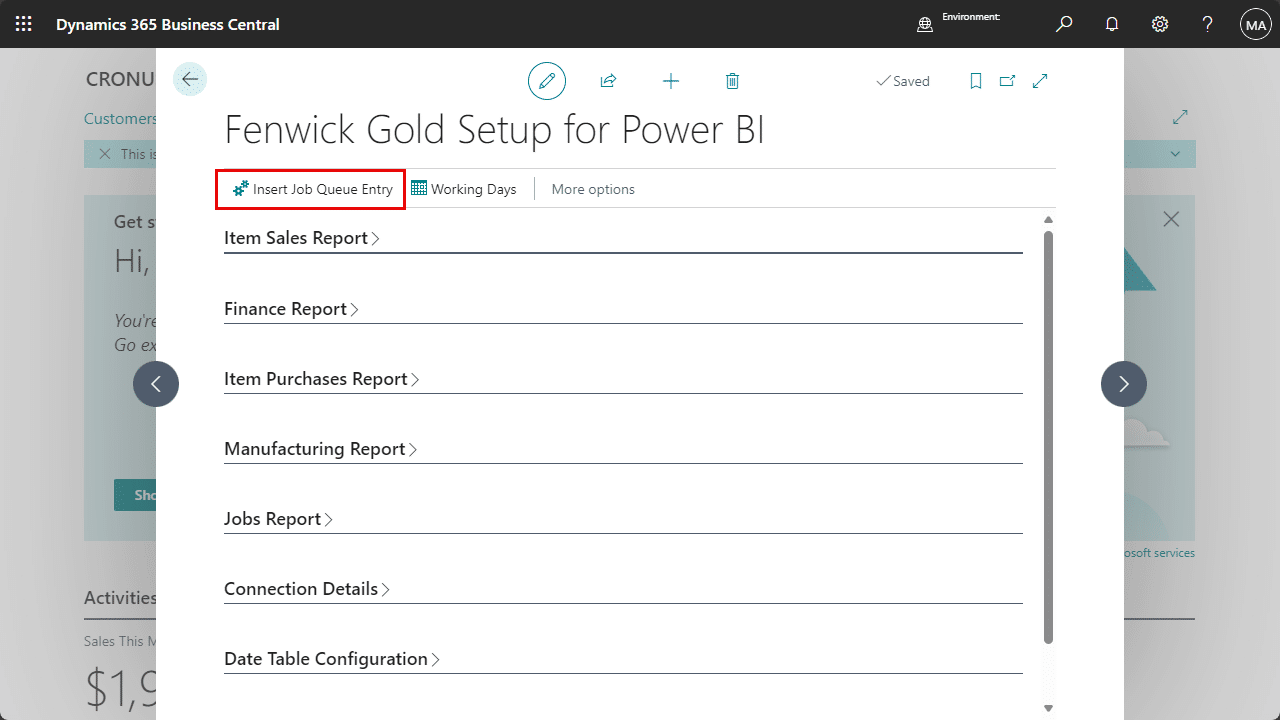Click the scrollbar up arrow

(x=1048, y=220)
